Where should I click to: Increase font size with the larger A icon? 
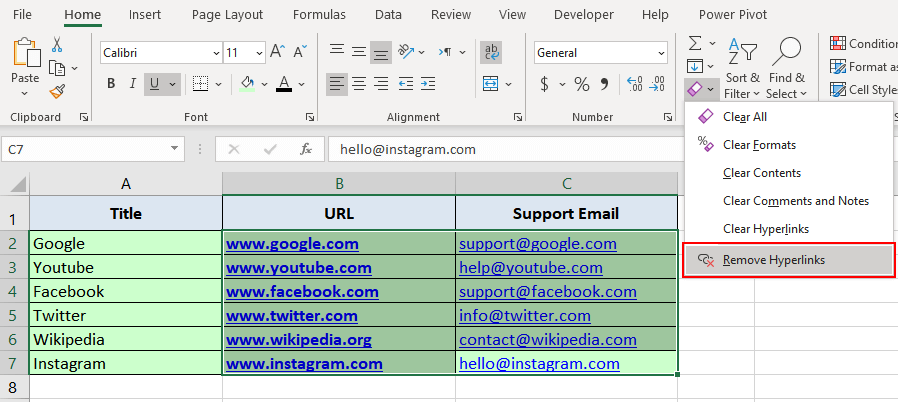pos(278,52)
